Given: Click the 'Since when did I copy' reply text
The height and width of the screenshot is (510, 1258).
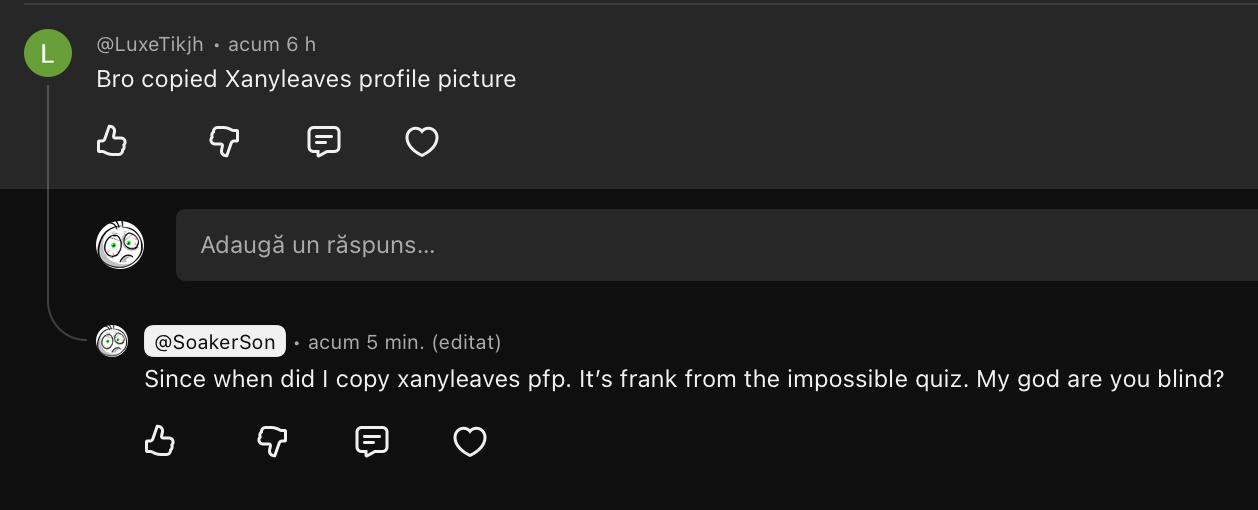Looking at the screenshot, I should pos(684,380).
